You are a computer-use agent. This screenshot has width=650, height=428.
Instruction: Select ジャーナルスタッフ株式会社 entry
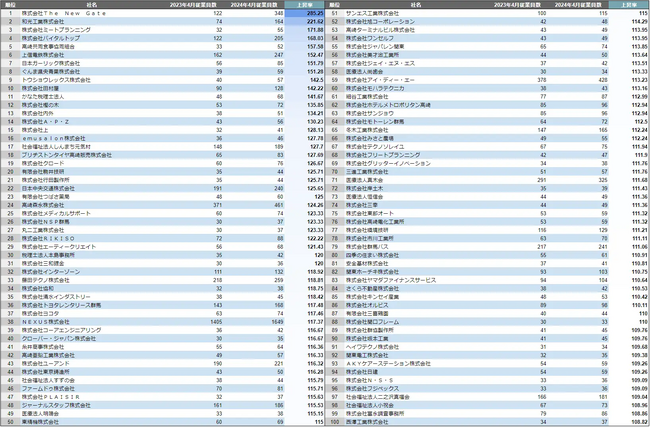(x=56, y=405)
